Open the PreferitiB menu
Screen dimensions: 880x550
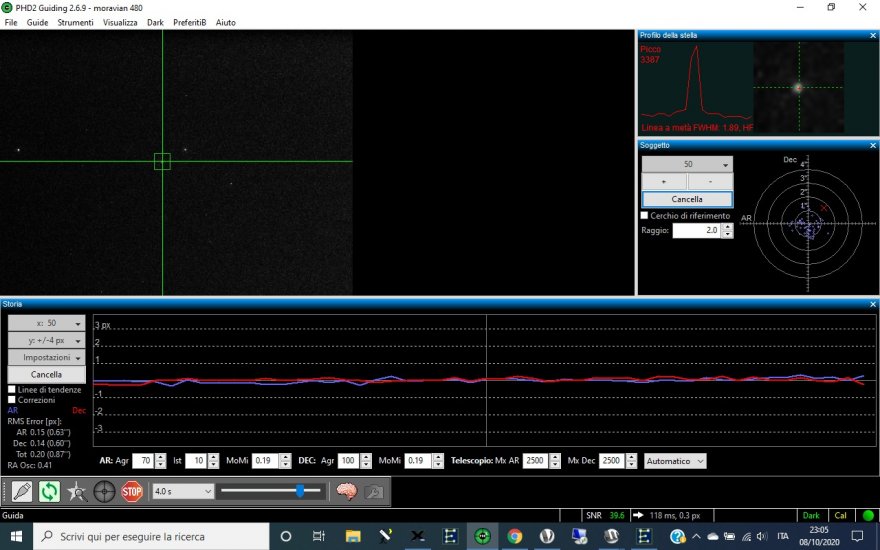coord(189,22)
